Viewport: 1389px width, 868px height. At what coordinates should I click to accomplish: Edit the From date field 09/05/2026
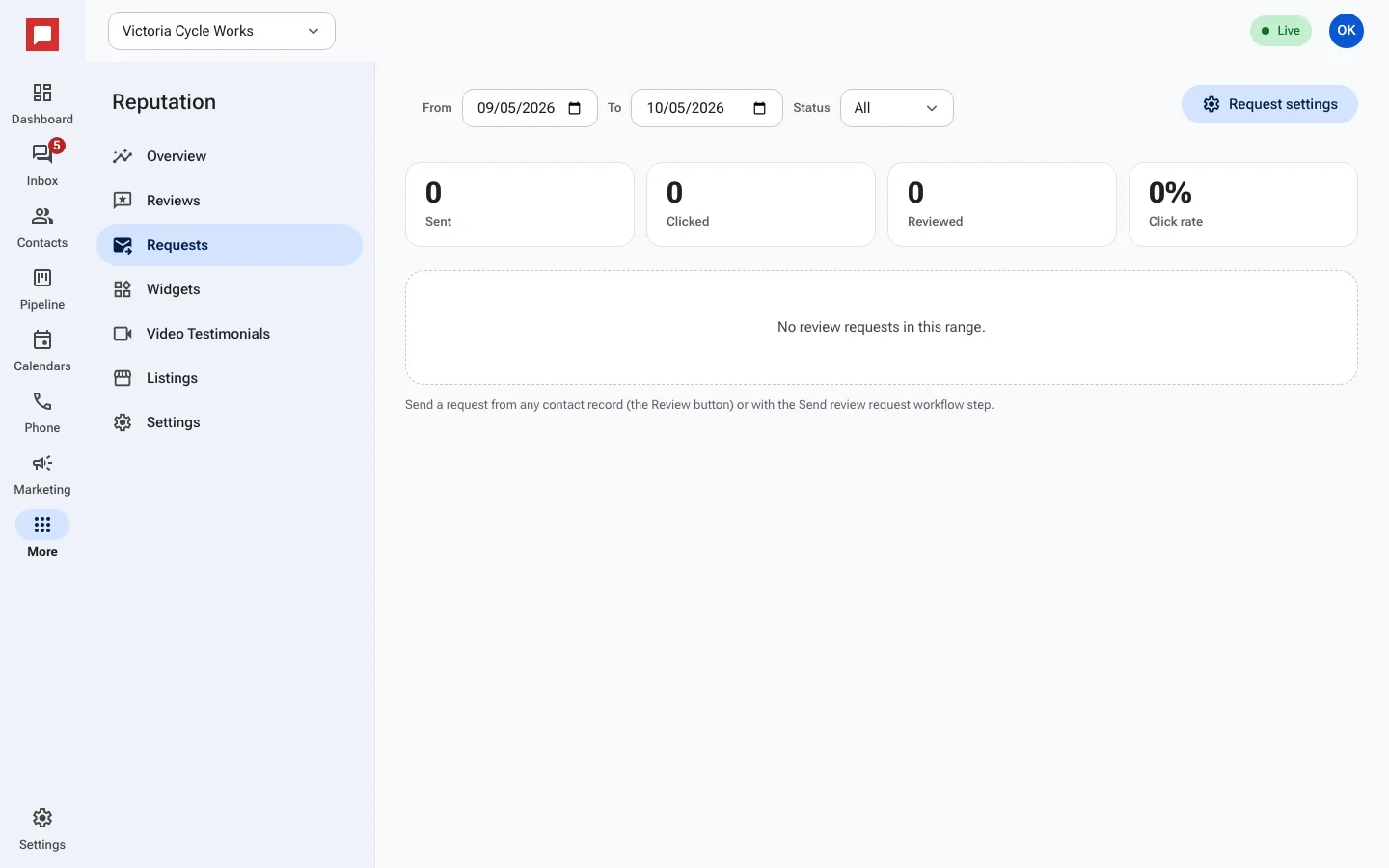pos(530,108)
